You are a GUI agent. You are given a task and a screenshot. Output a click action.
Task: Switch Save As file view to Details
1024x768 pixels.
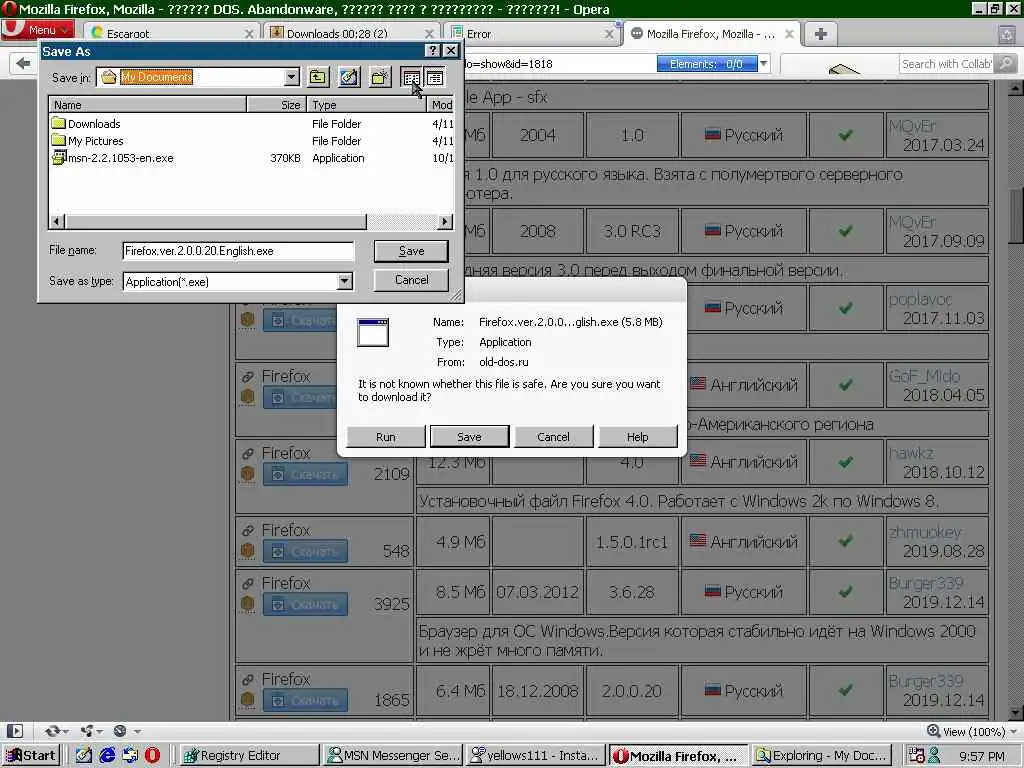point(435,78)
